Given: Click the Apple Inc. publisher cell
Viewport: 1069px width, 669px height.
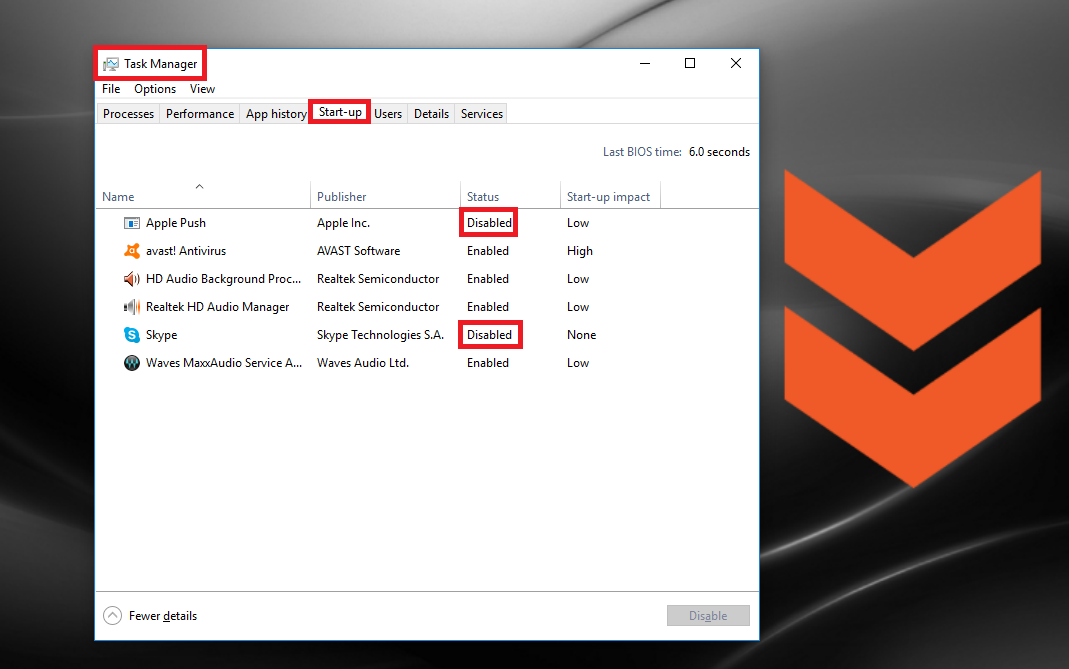Looking at the screenshot, I should (344, 223).
